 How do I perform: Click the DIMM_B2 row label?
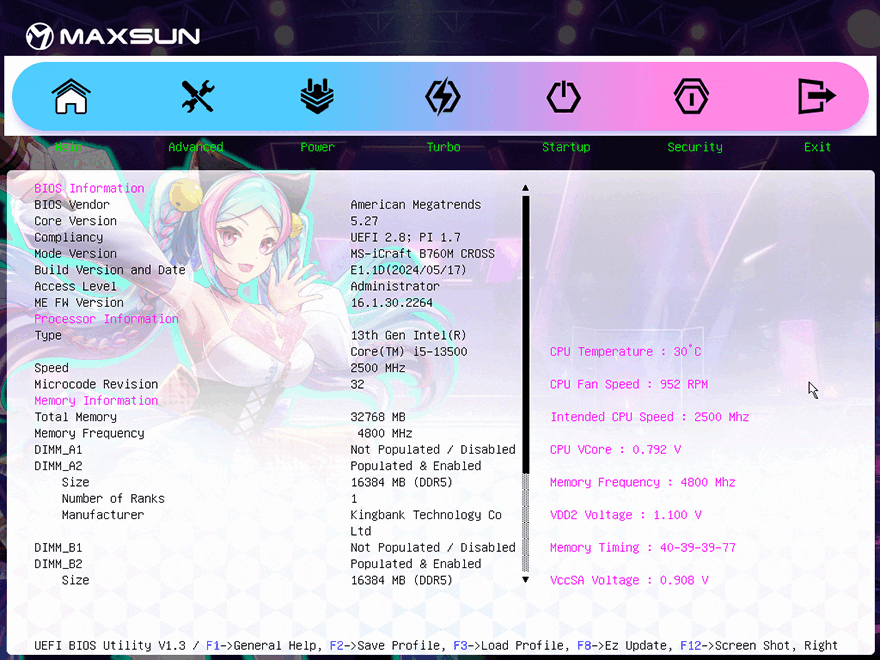pyautogui.click(x=58, y=564)
